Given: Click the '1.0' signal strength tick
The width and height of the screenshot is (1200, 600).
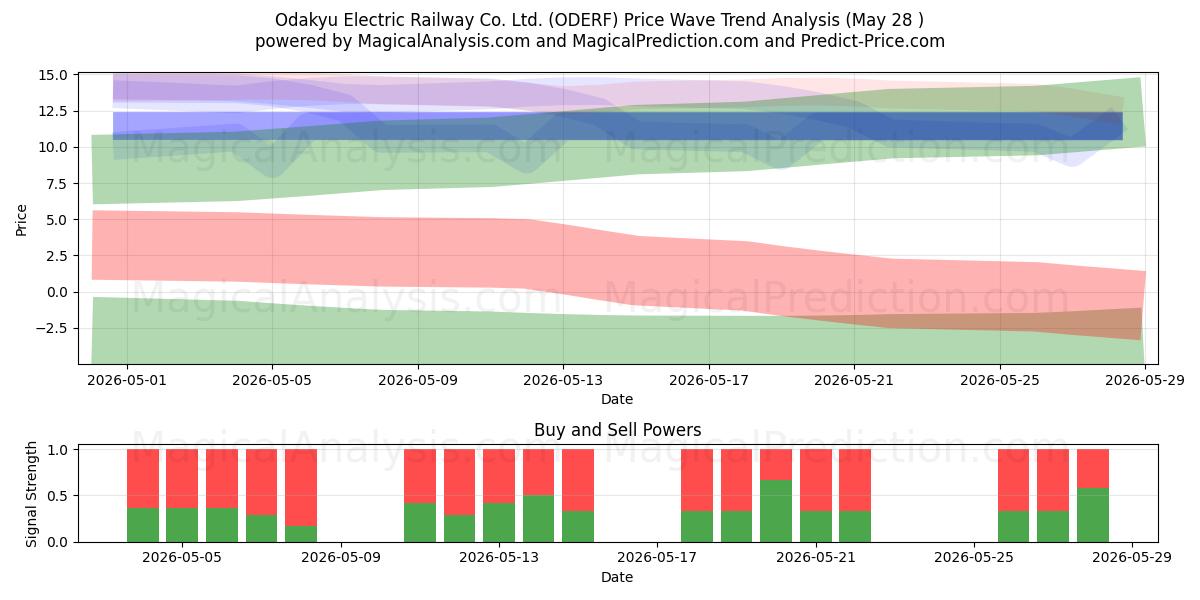Looking at the screenshot, I should point(58,450).
